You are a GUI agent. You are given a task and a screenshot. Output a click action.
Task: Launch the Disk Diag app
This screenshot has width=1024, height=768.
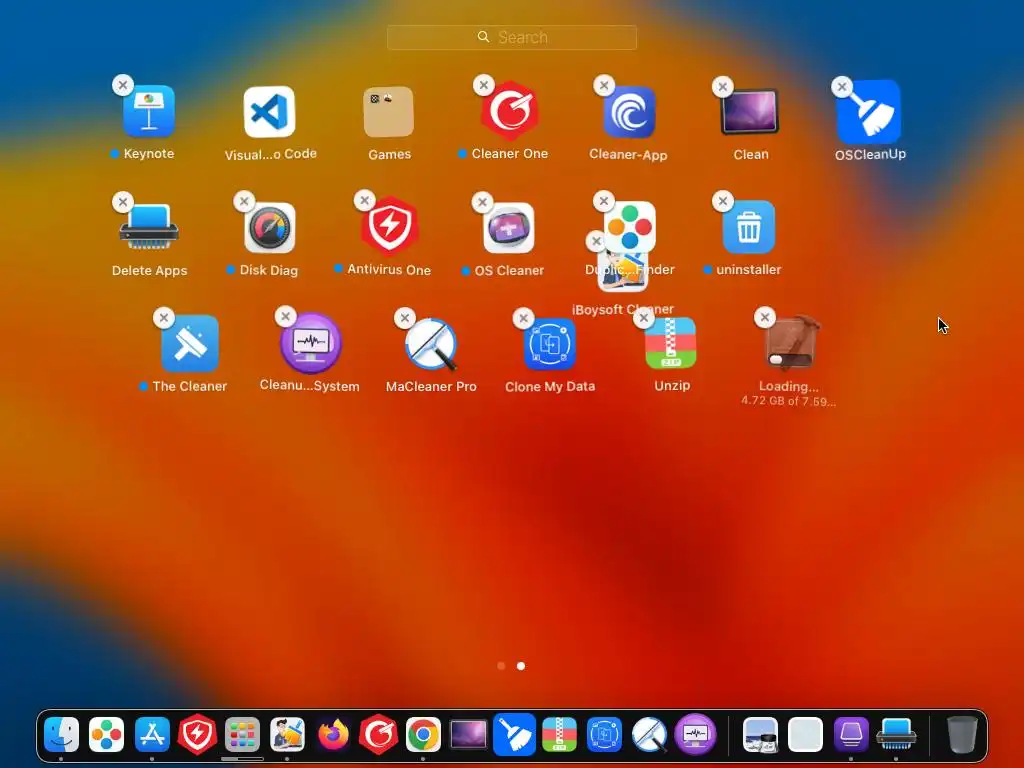tap(270, 227)
